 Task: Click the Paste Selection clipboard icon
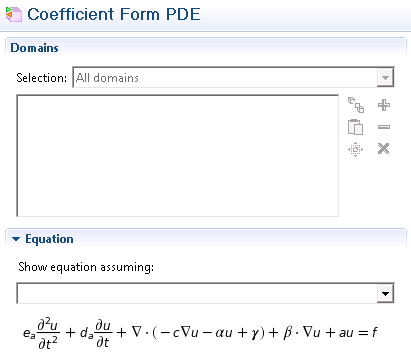point(355,127)
